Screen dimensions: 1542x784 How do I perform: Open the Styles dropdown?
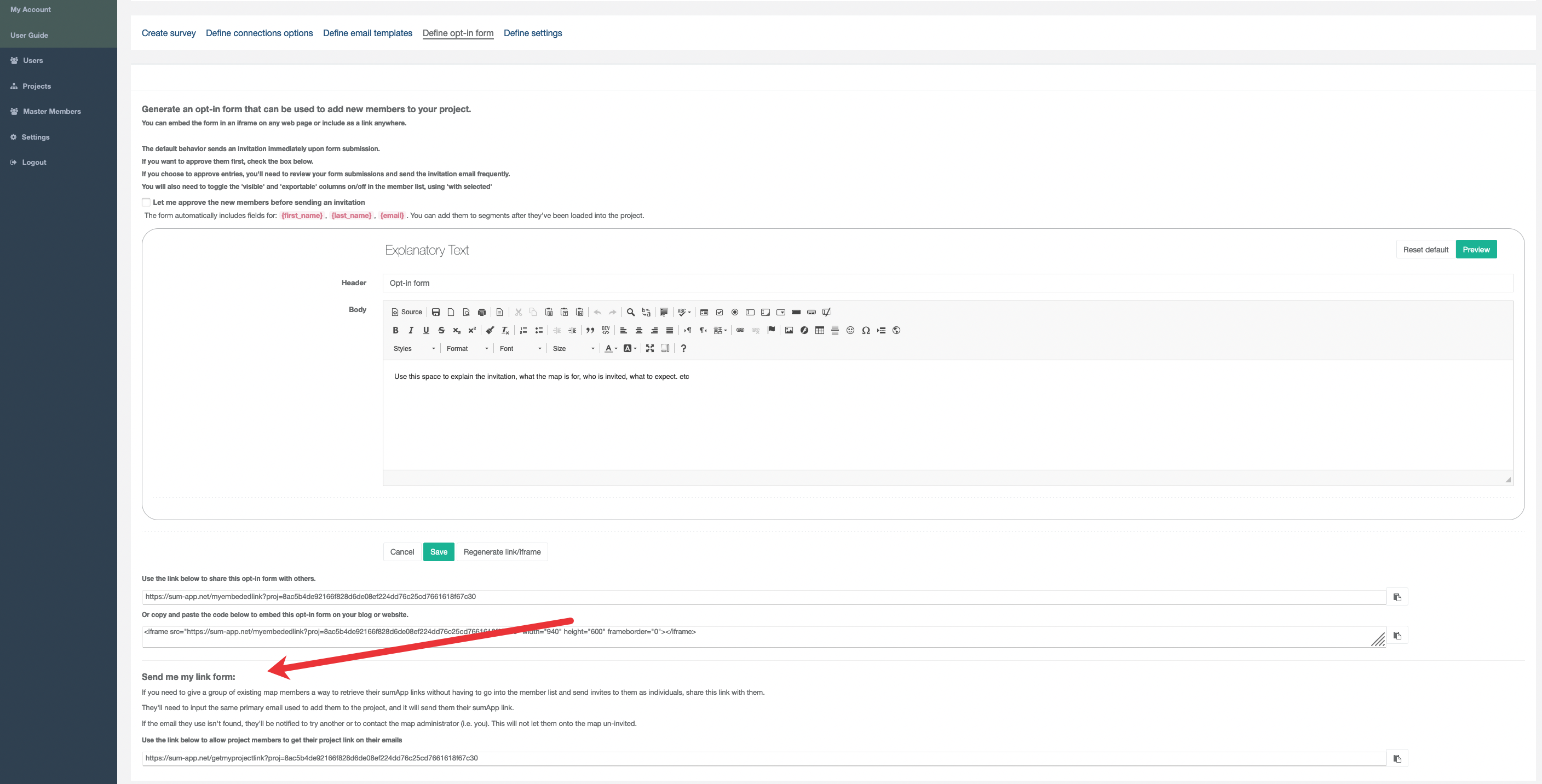tap(413, 348)
